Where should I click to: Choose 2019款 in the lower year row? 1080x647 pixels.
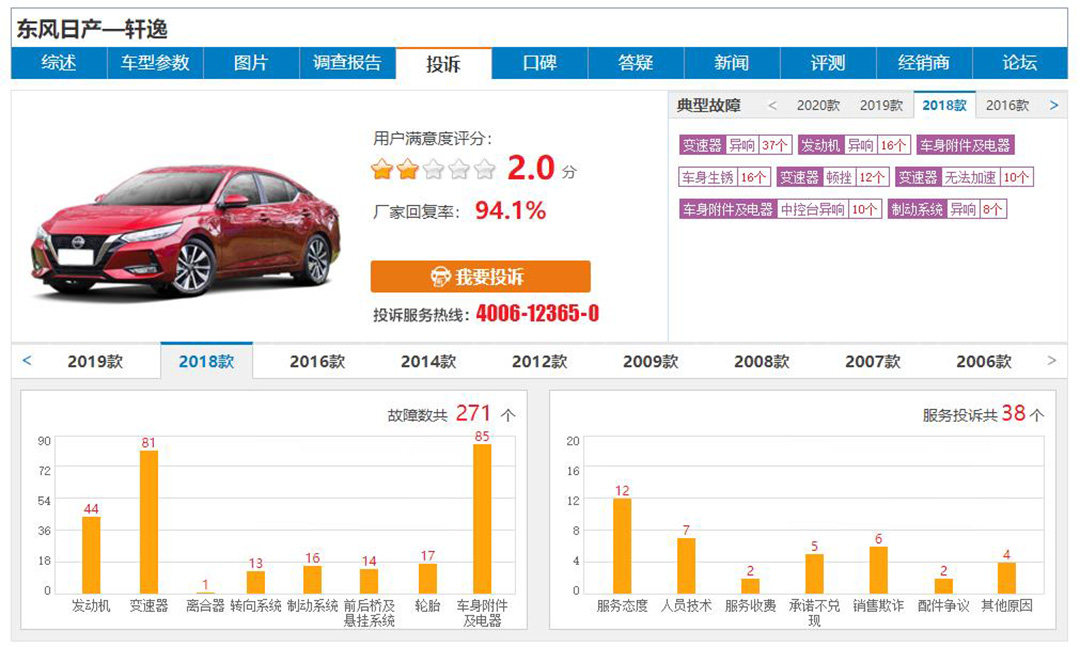(95, 362)
